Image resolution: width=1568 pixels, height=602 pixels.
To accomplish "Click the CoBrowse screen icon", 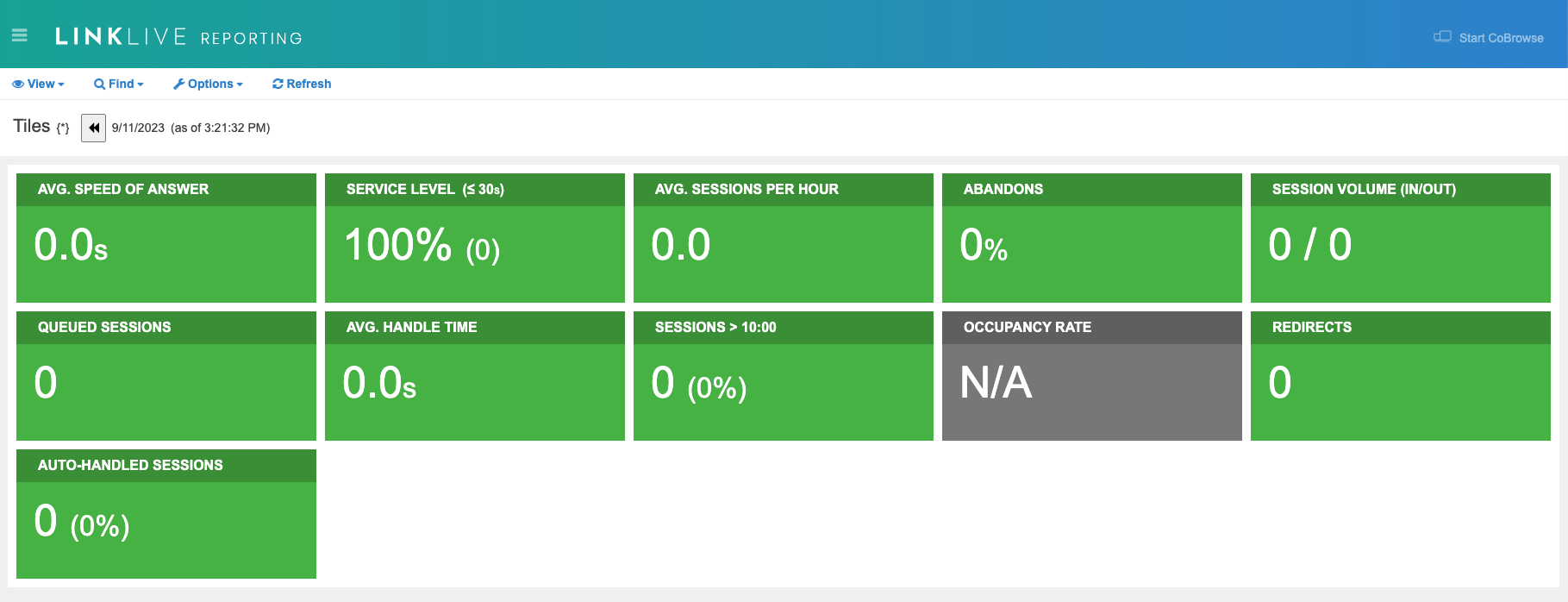I will tap(1441, 37).
